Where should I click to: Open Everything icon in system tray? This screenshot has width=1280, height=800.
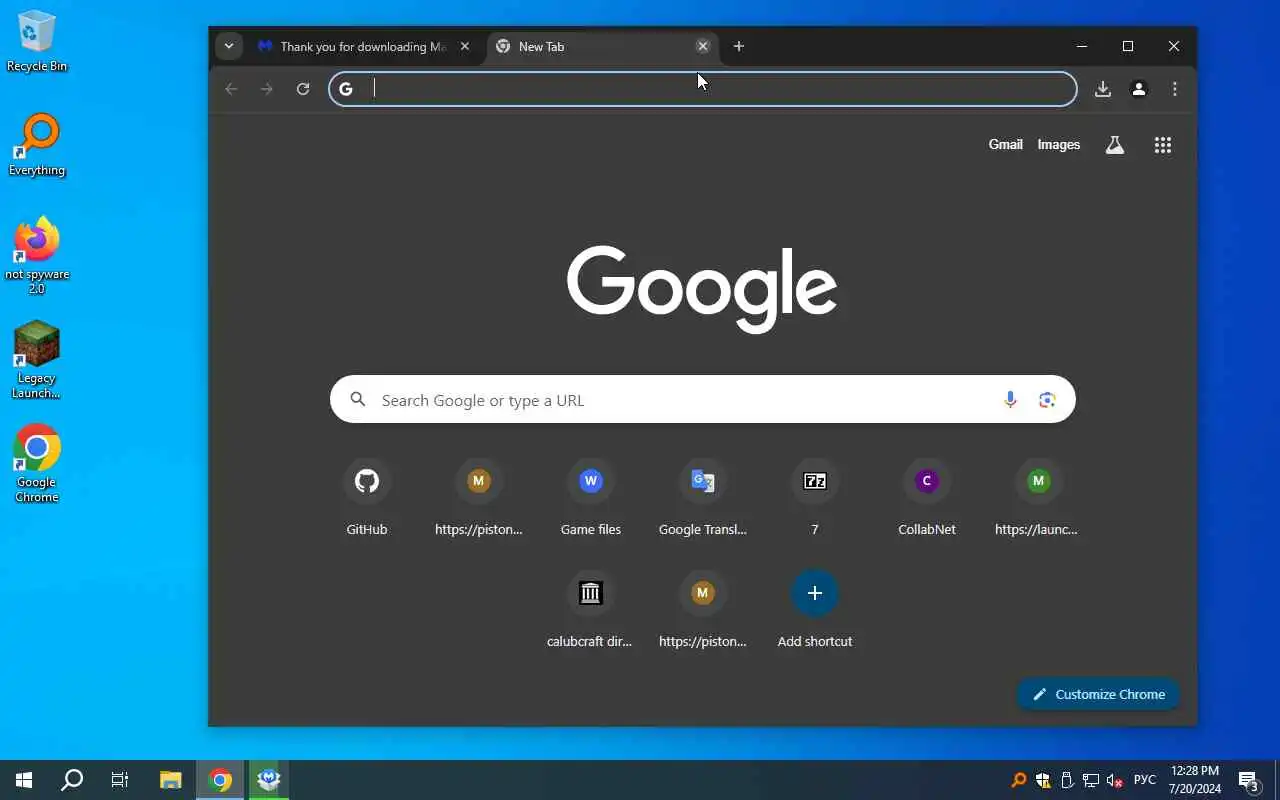point(1019,780)
